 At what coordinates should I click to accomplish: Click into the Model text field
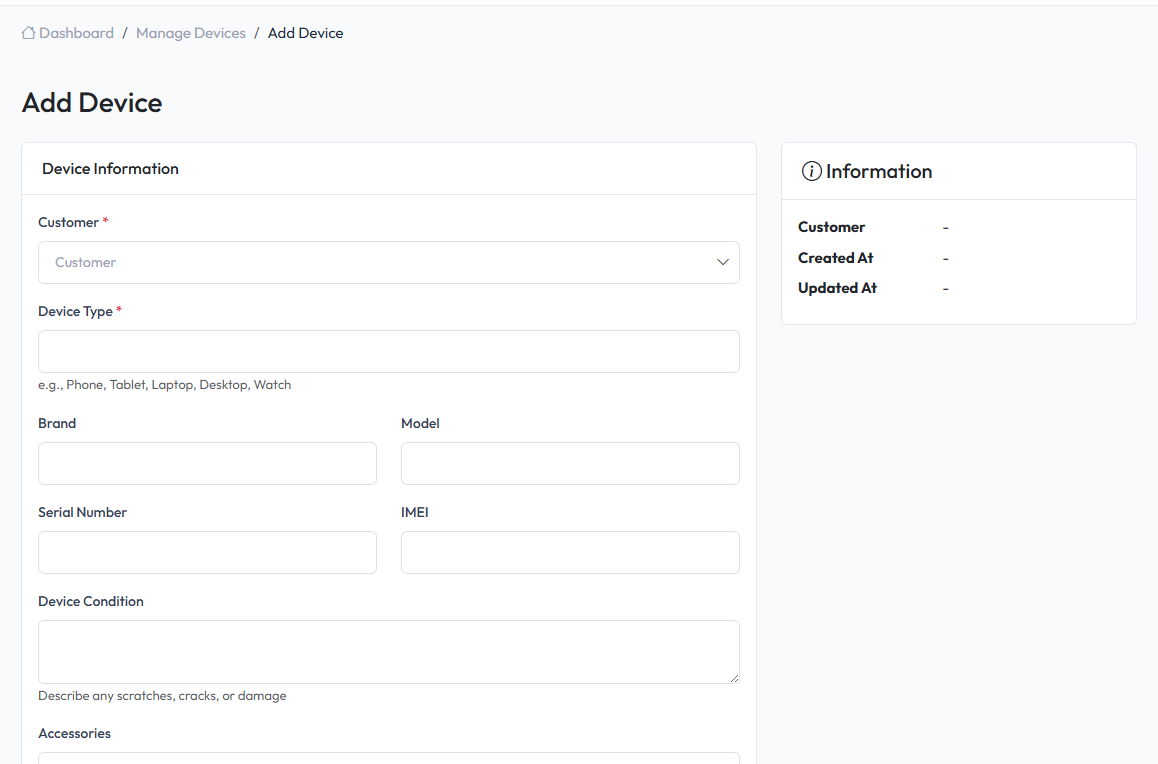[x=570, y=464]
